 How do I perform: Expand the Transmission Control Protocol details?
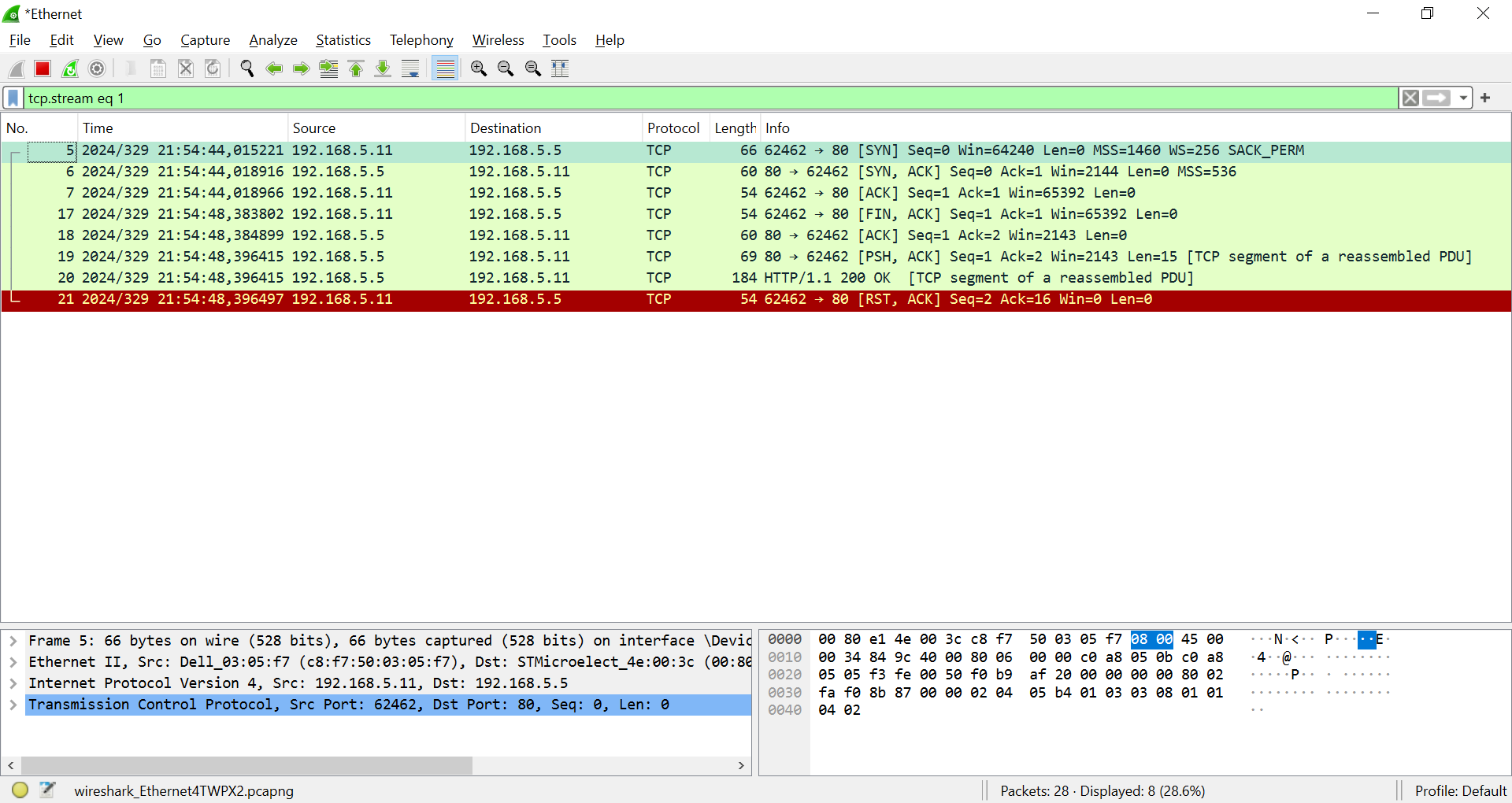[x=13, y=705]
